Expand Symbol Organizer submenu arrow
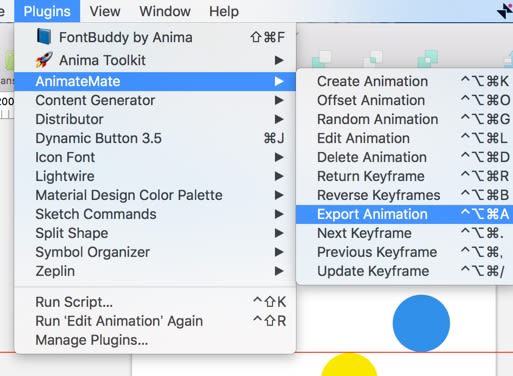The height and width of the screenshot is (376, 513). coord(279,252)
